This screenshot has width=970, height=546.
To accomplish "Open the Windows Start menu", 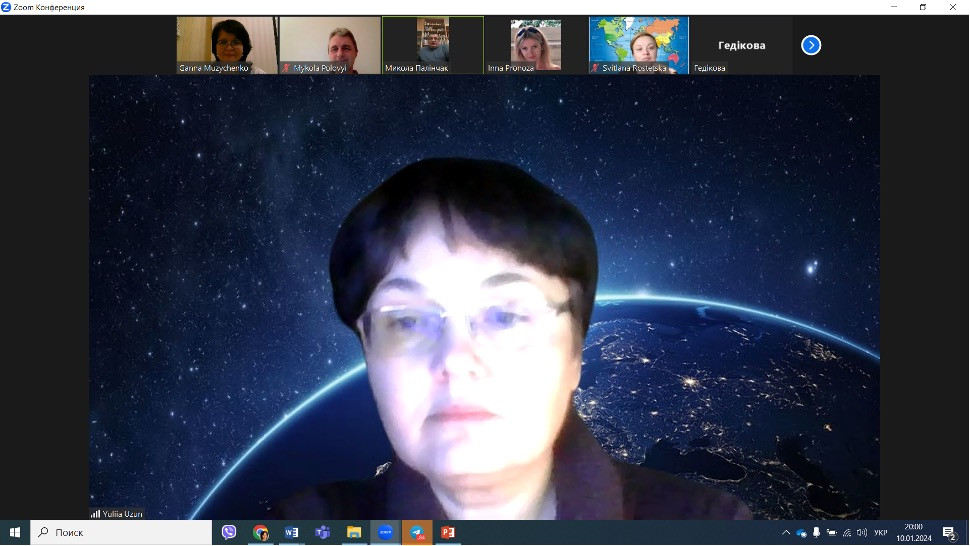I will coord(15,532).
